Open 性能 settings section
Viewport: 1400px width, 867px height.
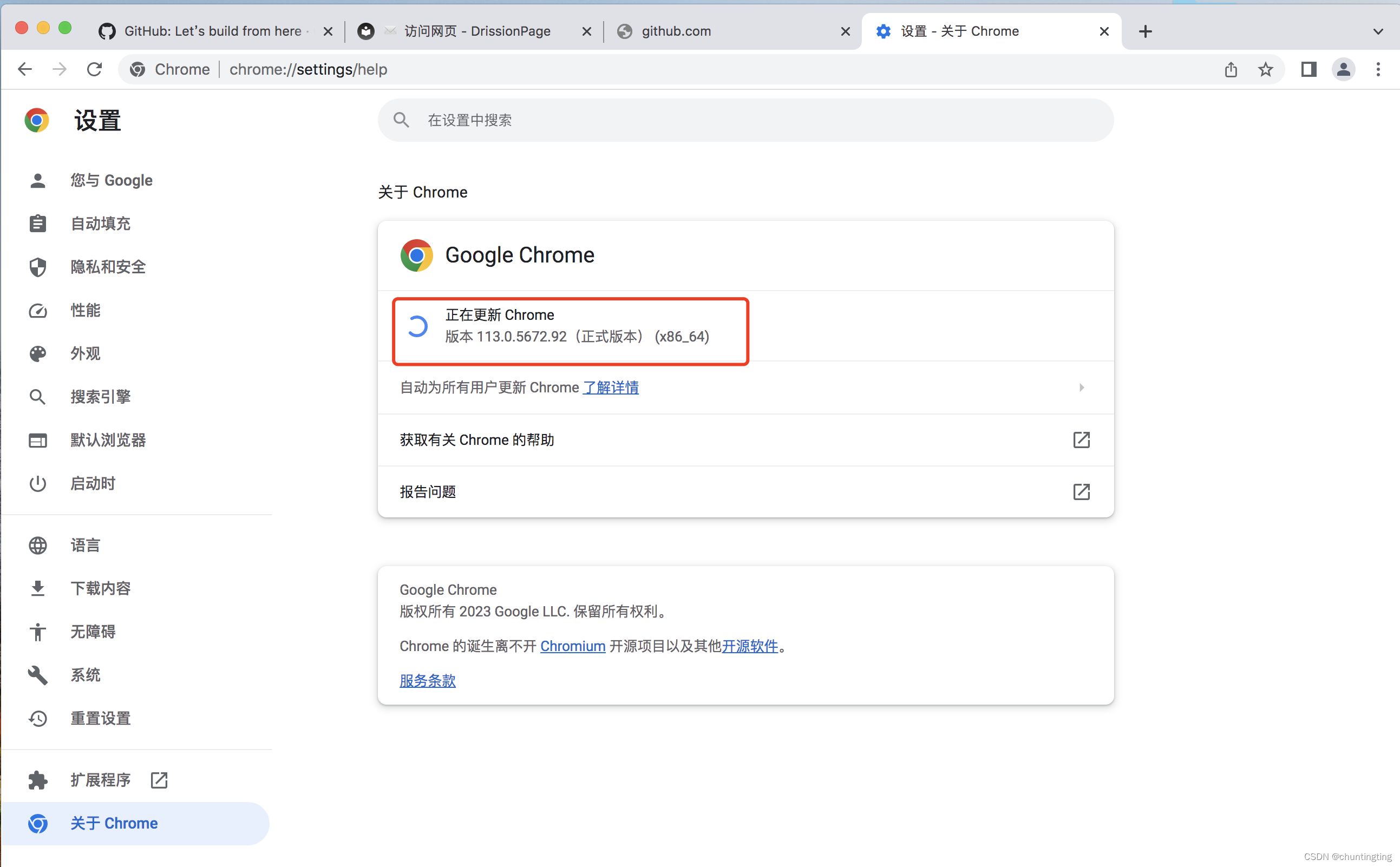86,310
